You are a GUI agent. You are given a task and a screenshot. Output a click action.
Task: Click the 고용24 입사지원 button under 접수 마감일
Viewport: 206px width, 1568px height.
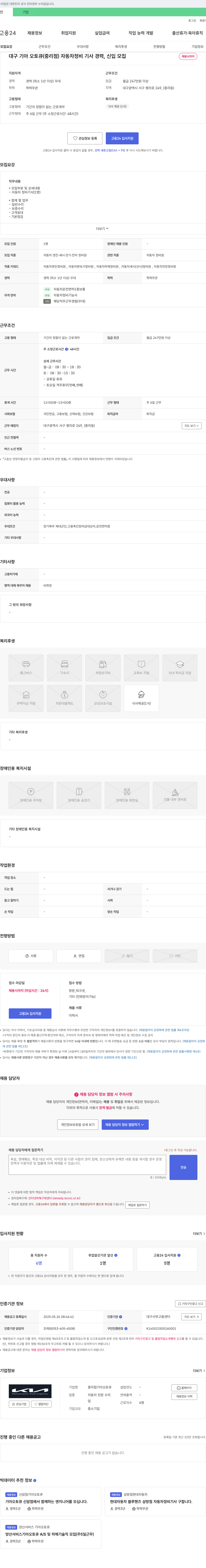point(30,1014)
